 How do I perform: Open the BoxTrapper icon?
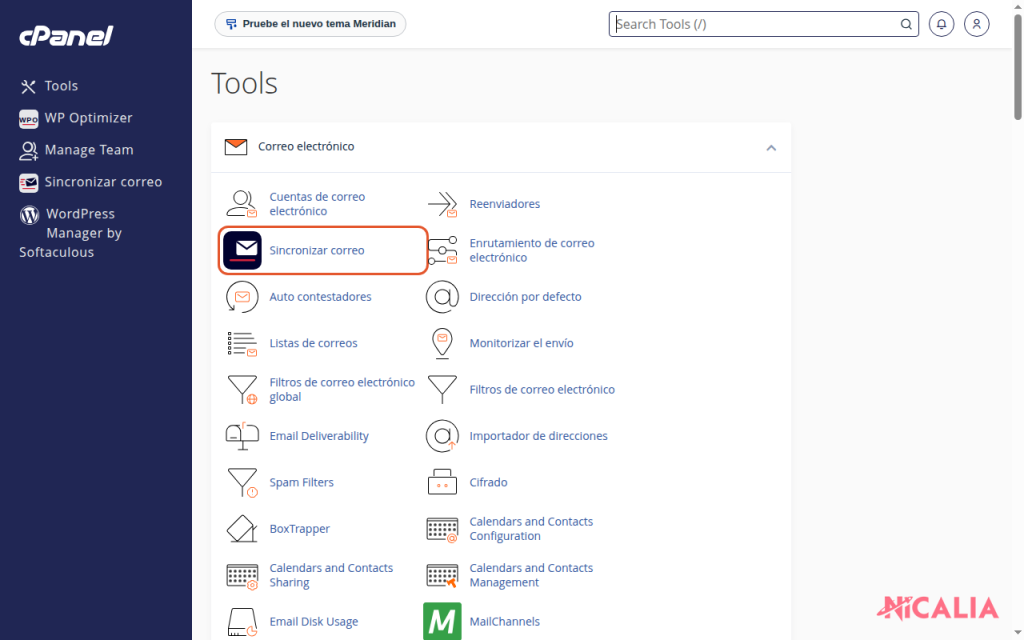[242, 528]
